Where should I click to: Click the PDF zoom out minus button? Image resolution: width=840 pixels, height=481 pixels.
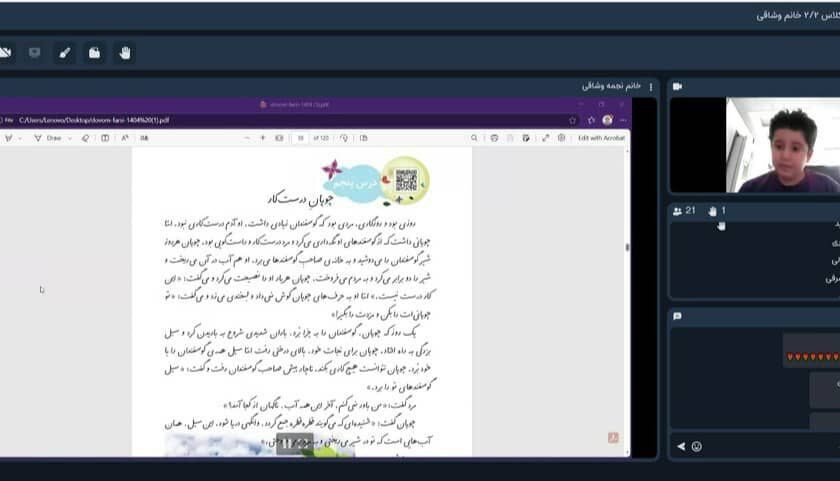pos(246,138)
